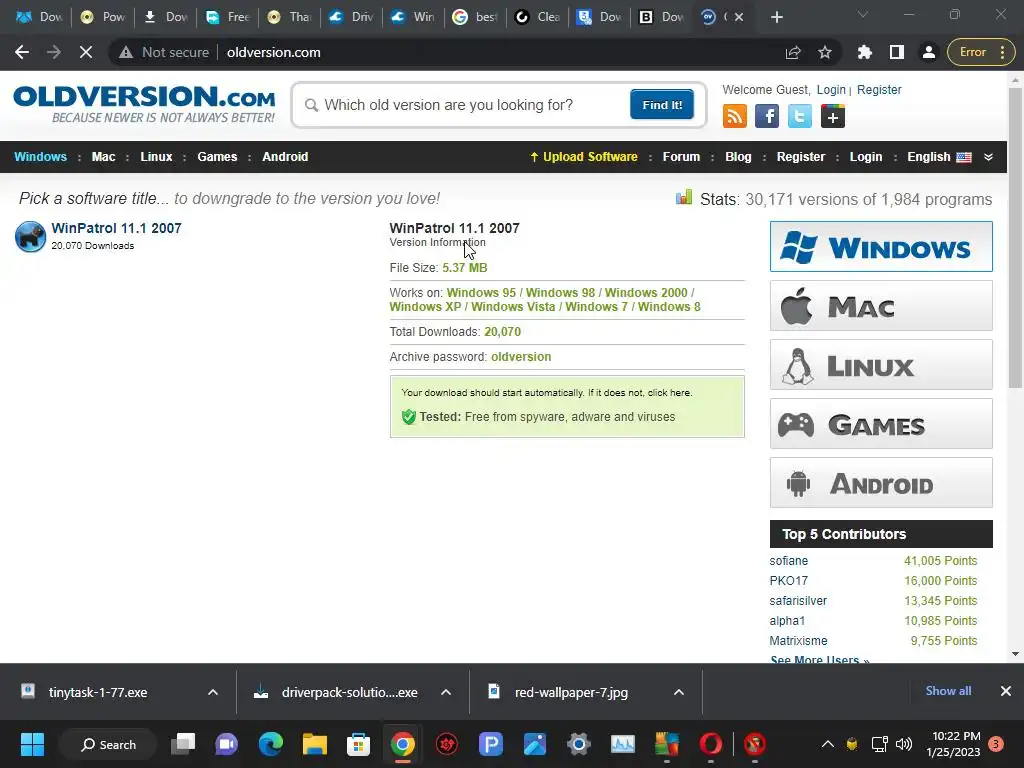Open options for tinytask-1-77.exe download
Screen dimensions: 1024x768
[x=213, y=692]
